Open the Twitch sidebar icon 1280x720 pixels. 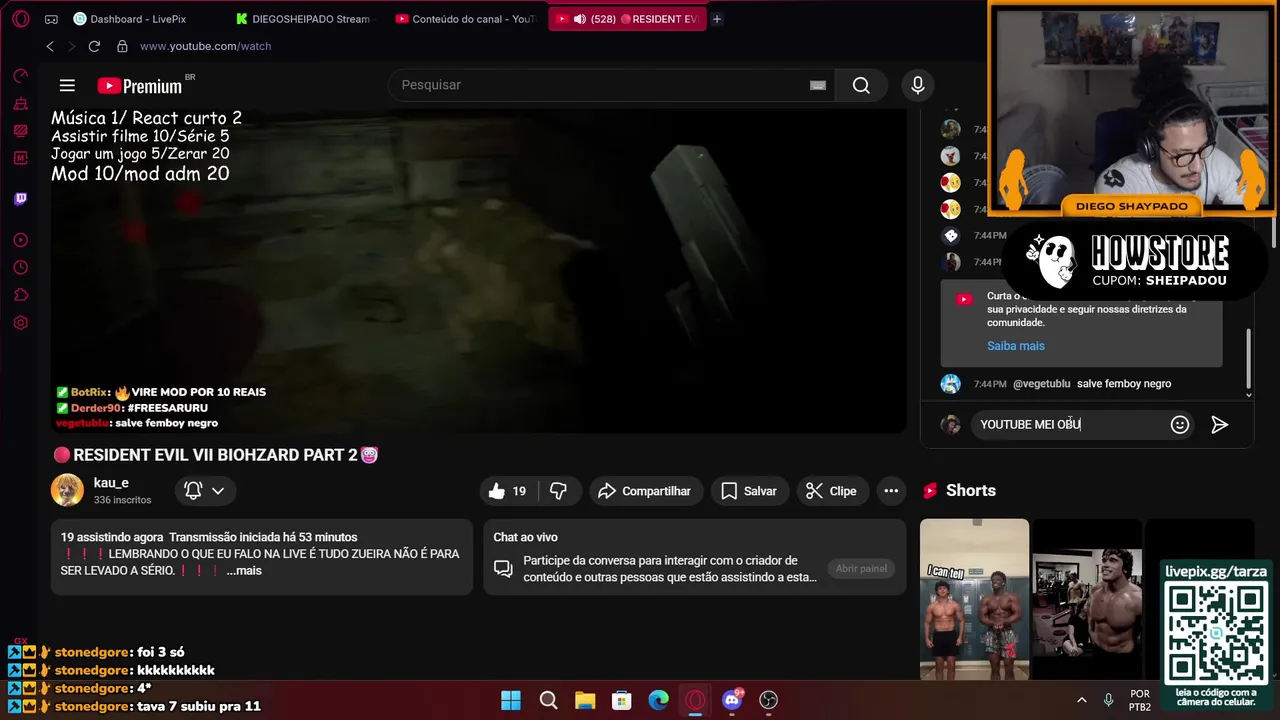click(x=20, y=199)
